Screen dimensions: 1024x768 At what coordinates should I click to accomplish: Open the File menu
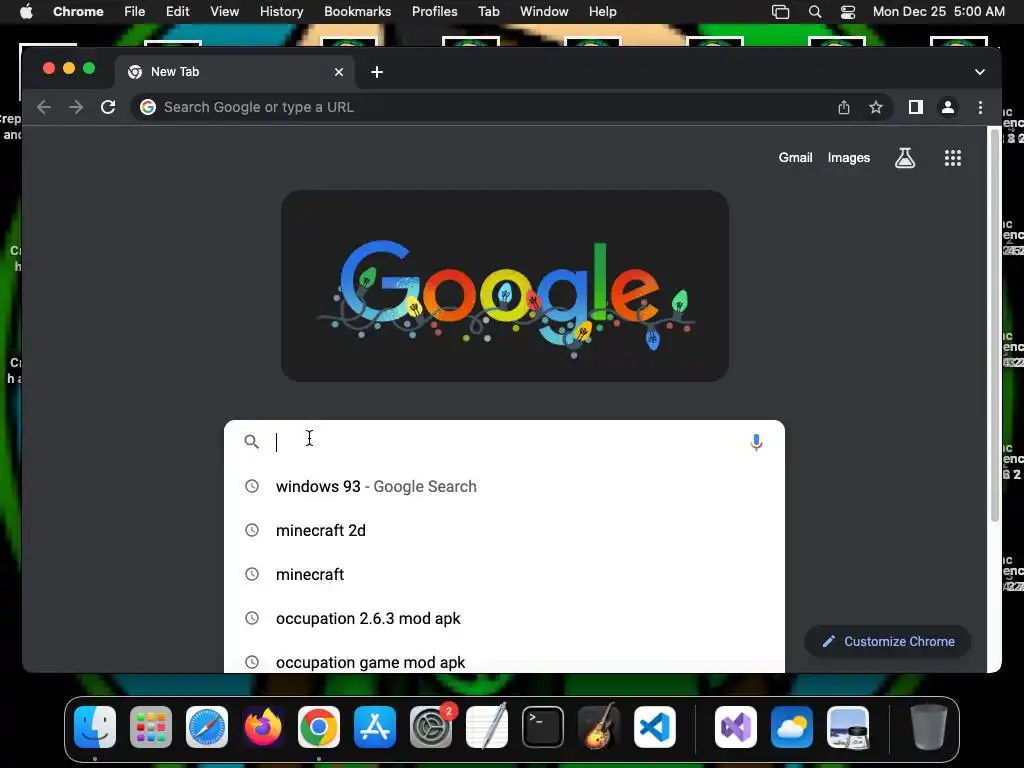pyautogui.click(x=135, y=12)
